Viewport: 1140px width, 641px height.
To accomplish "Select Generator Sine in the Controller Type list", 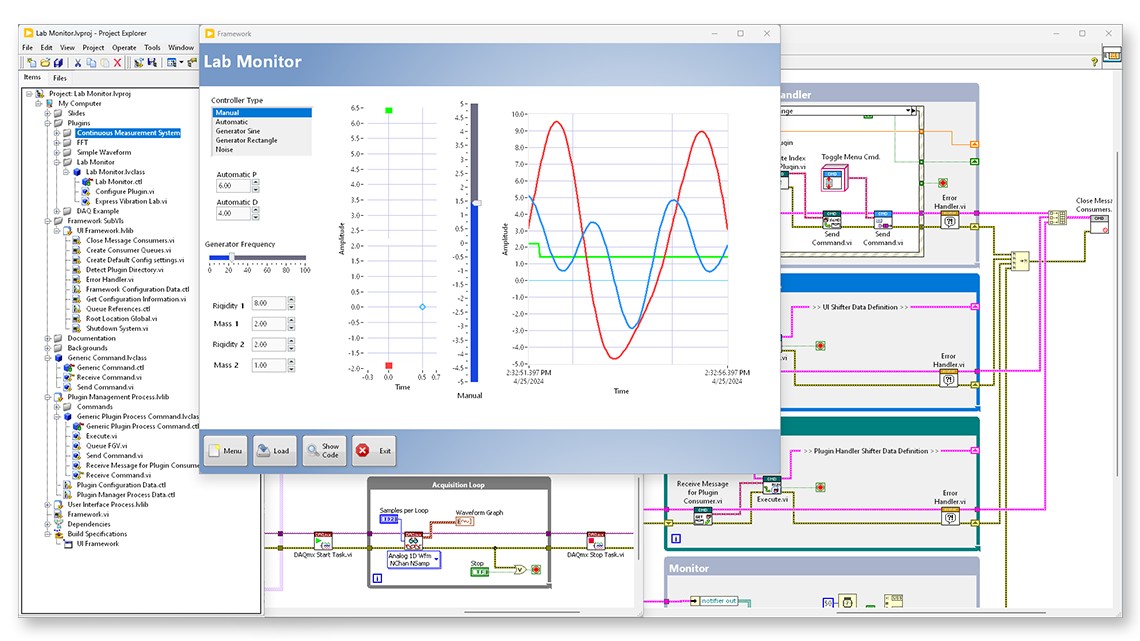I will [262, 132].
